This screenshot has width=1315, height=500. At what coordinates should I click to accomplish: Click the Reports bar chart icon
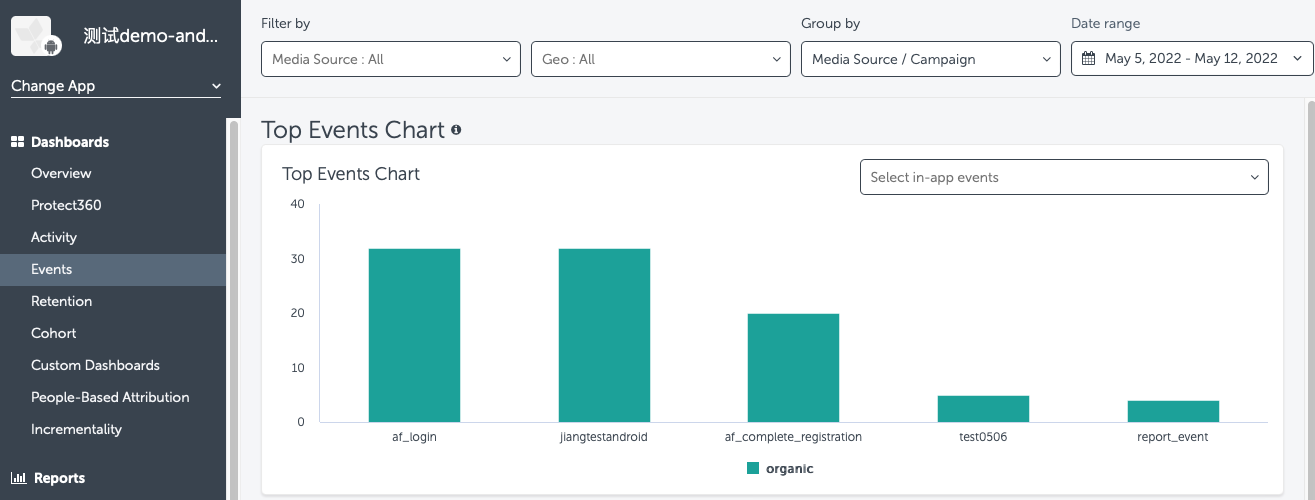pyautogui.click(x=17, y=478)
